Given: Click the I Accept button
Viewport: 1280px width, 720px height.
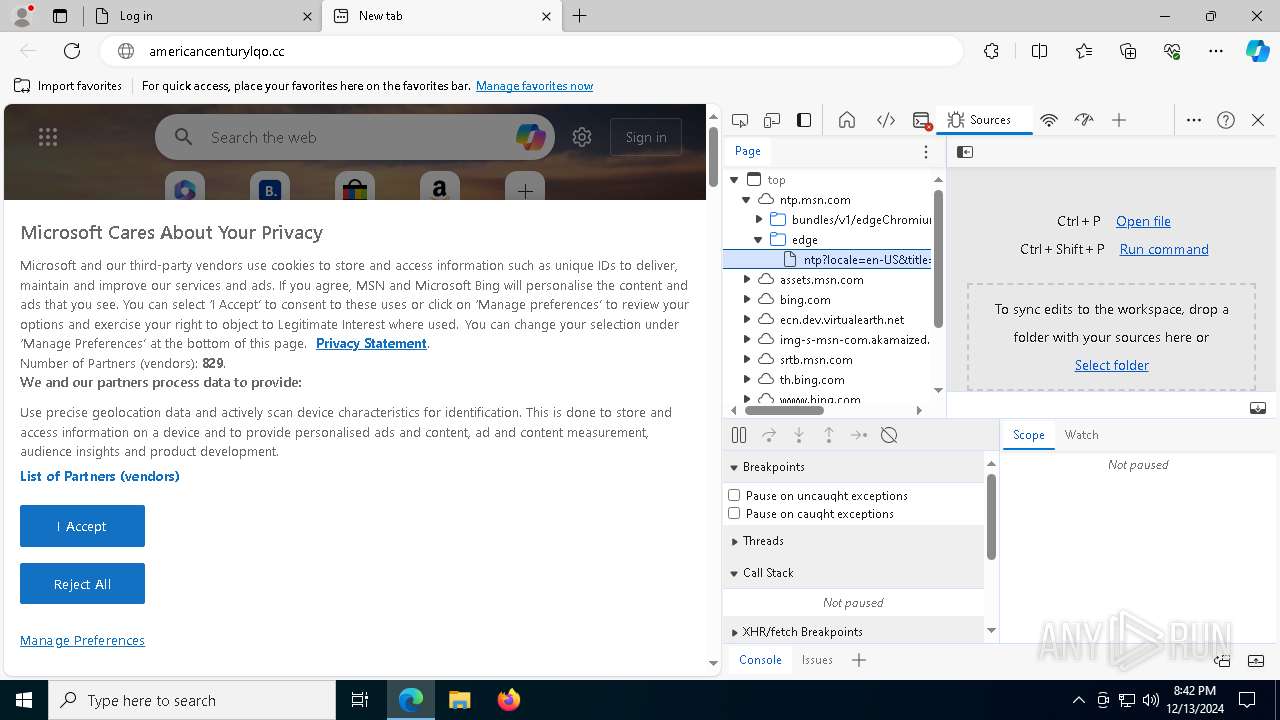Looking at the screenshot, I should 82,526.
